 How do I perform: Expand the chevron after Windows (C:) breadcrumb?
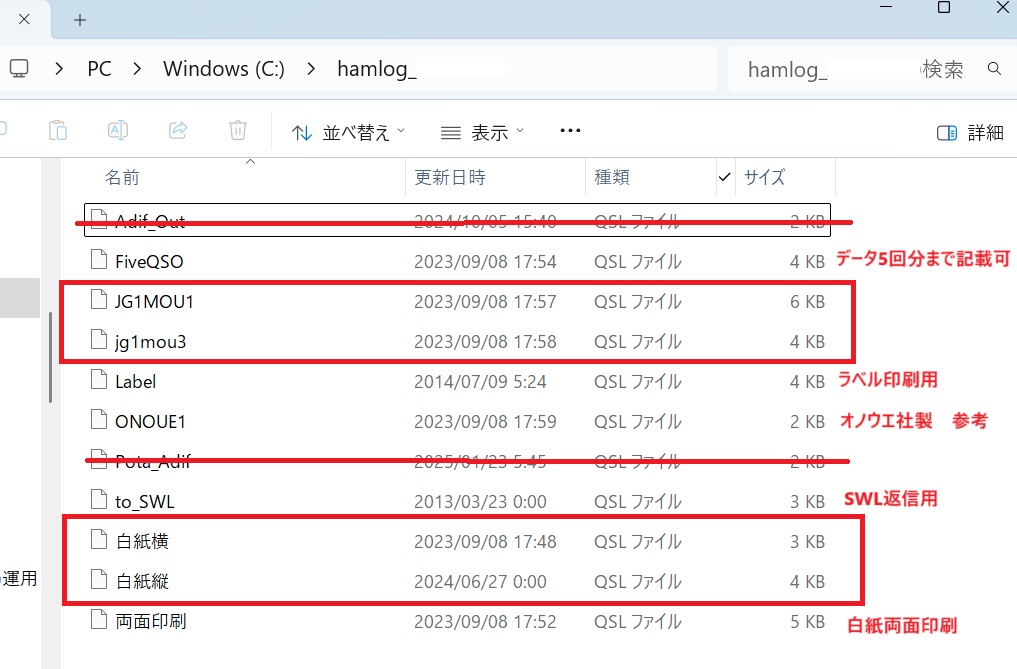312,69
